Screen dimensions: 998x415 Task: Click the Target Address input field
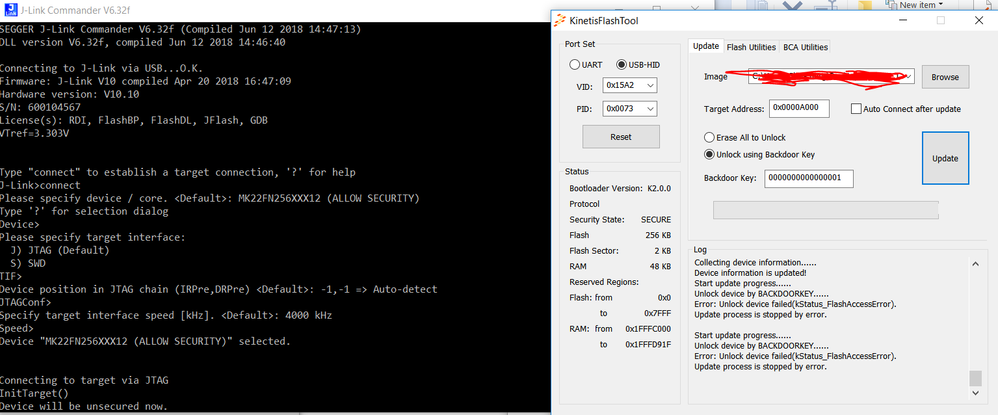(x=799, y=108)
